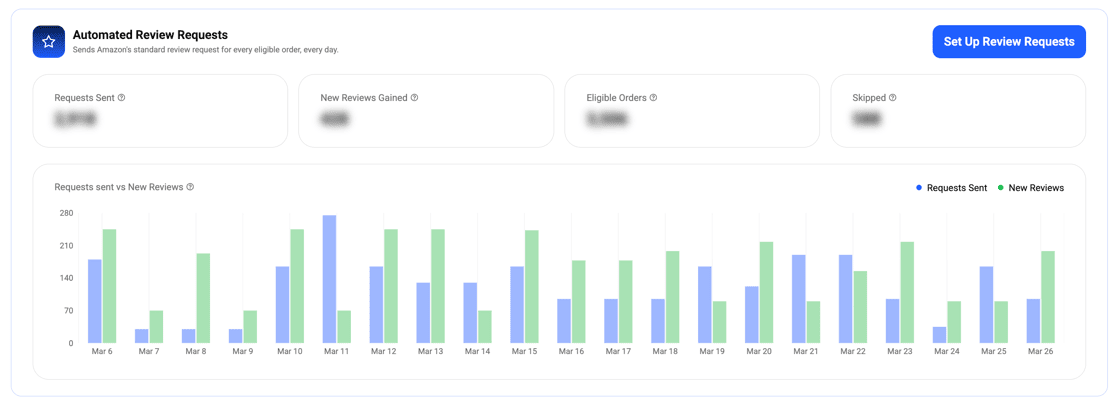This screenshot has height=406, width=1120.
Task: Click the Mar 6 green New Reviews bar
Action: point(109,286)
